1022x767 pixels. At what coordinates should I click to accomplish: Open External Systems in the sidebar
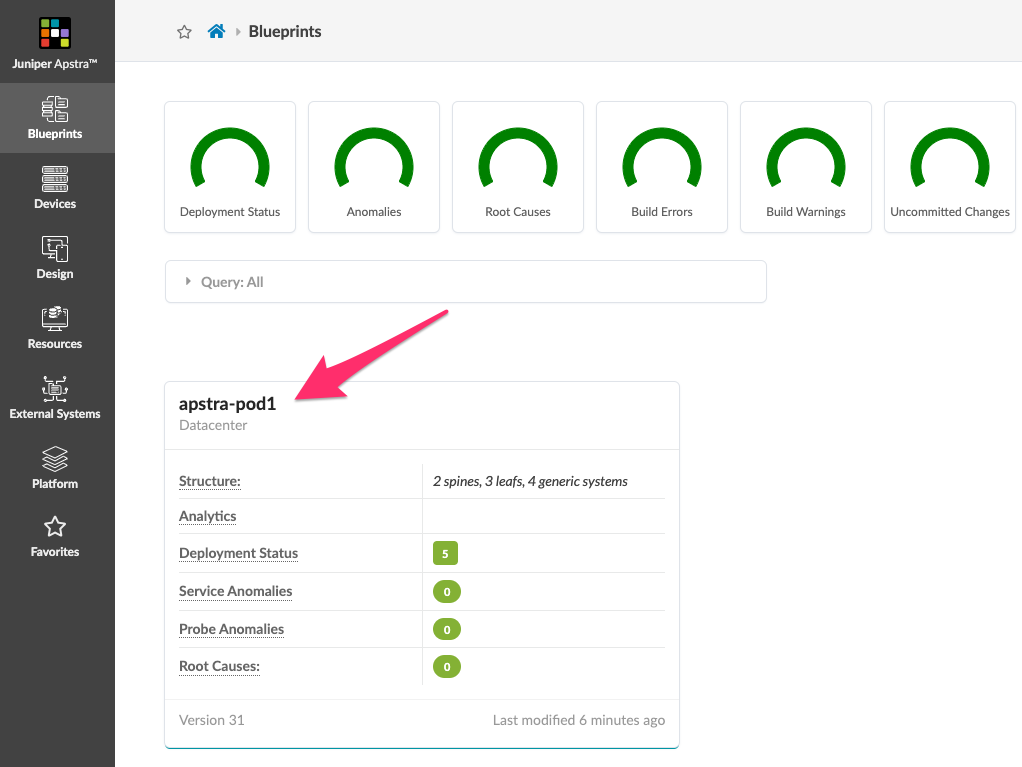pos(55,398)
